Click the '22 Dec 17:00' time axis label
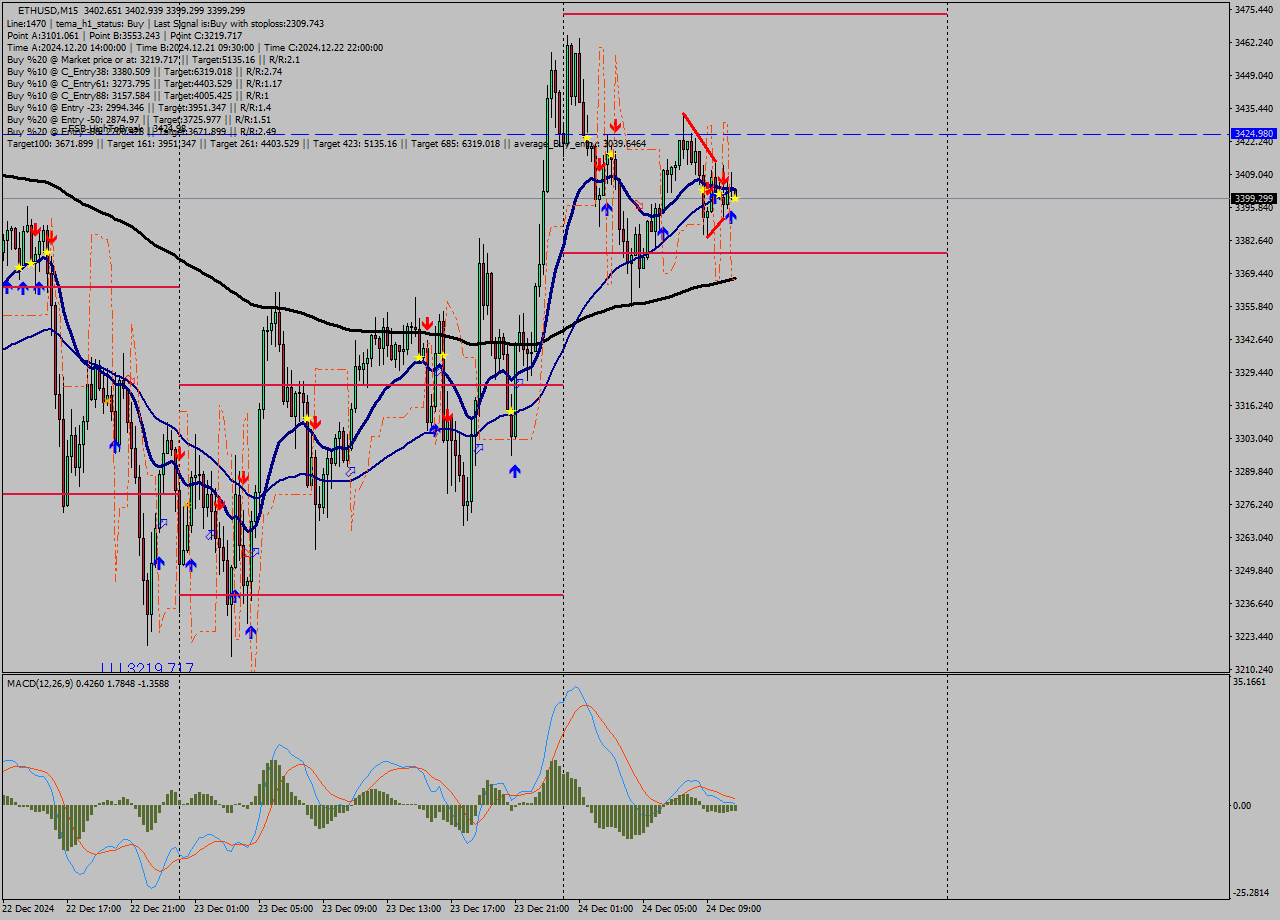 [x=93, y=909]
